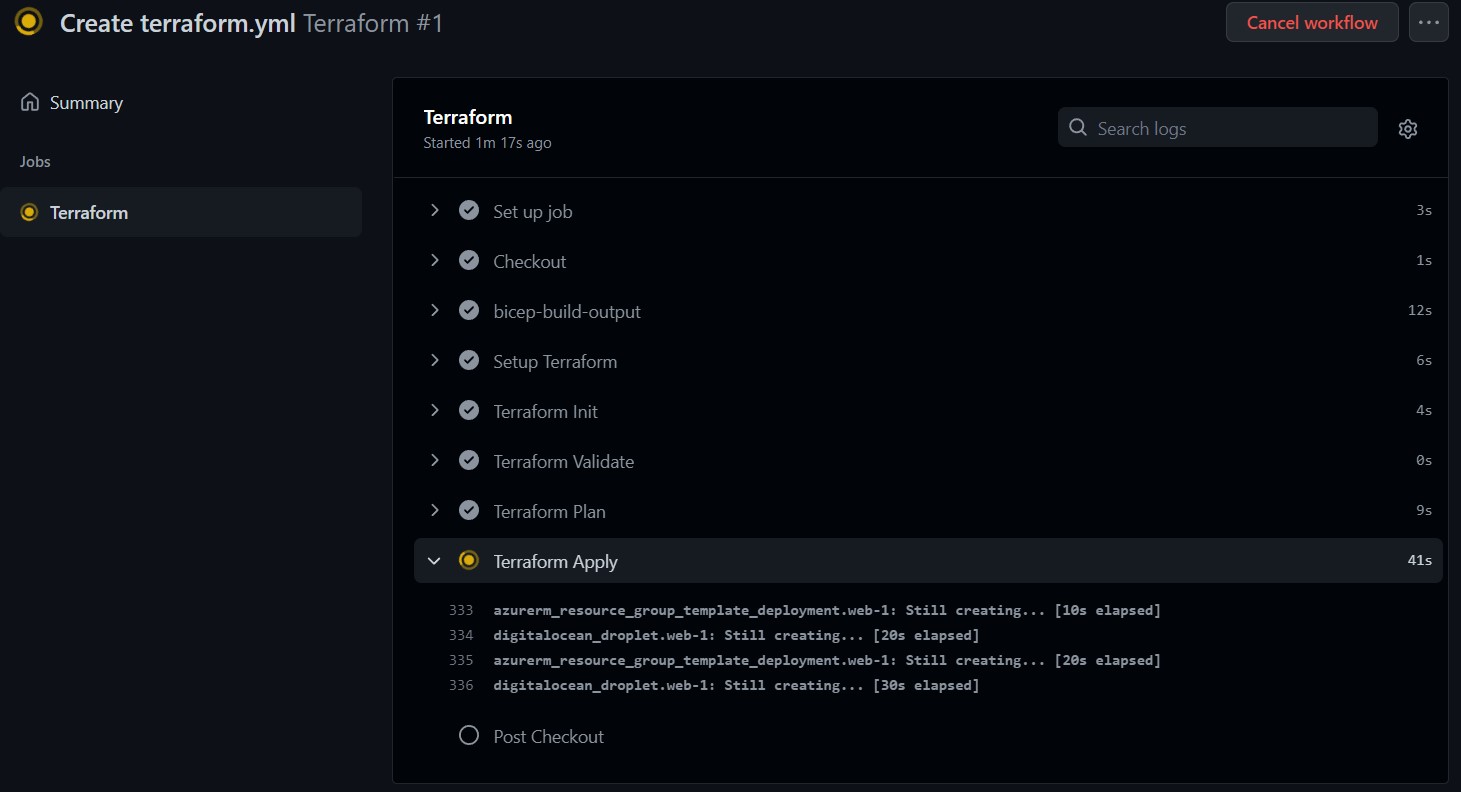Click the Terraform Init step label

tap(546, 412)
